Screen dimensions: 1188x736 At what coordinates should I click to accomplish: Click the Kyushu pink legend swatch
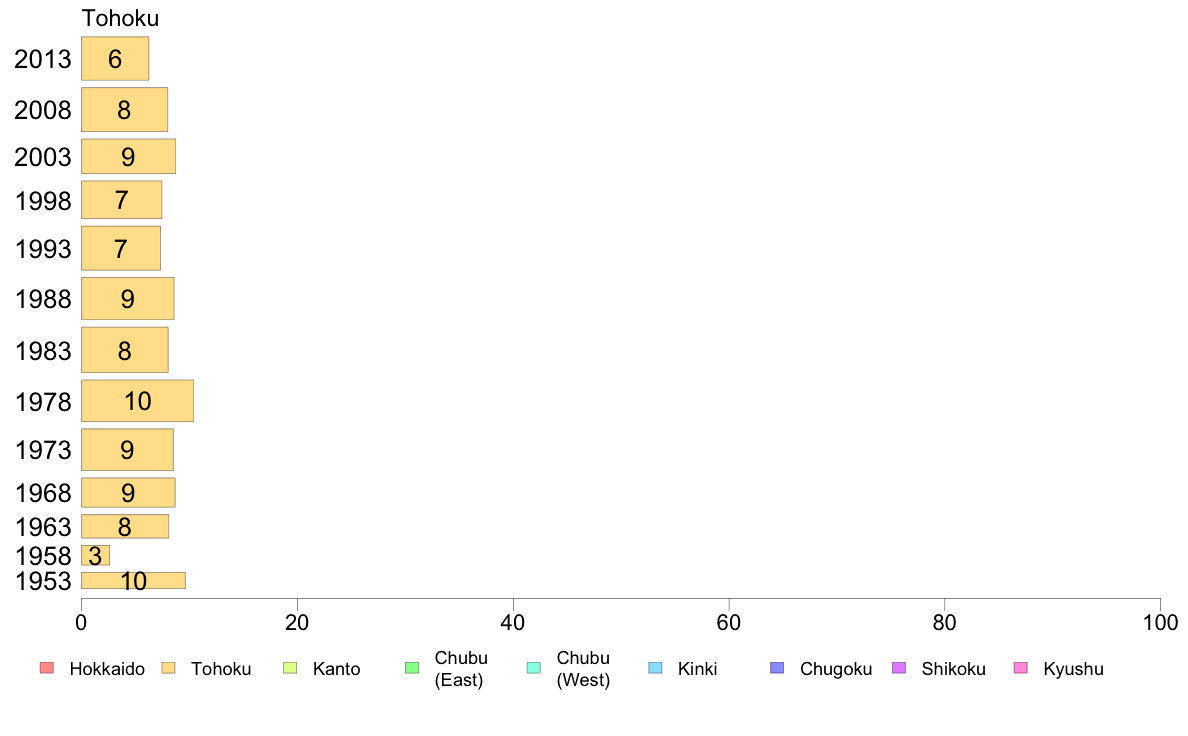point(1021,668)
